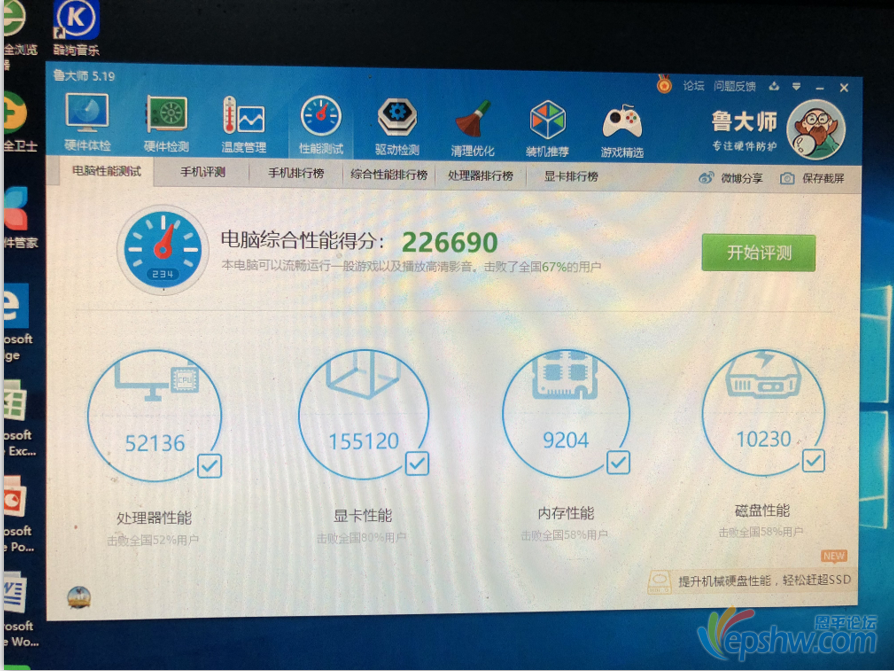Click the Microsoft Edge desktop icon

17,323
